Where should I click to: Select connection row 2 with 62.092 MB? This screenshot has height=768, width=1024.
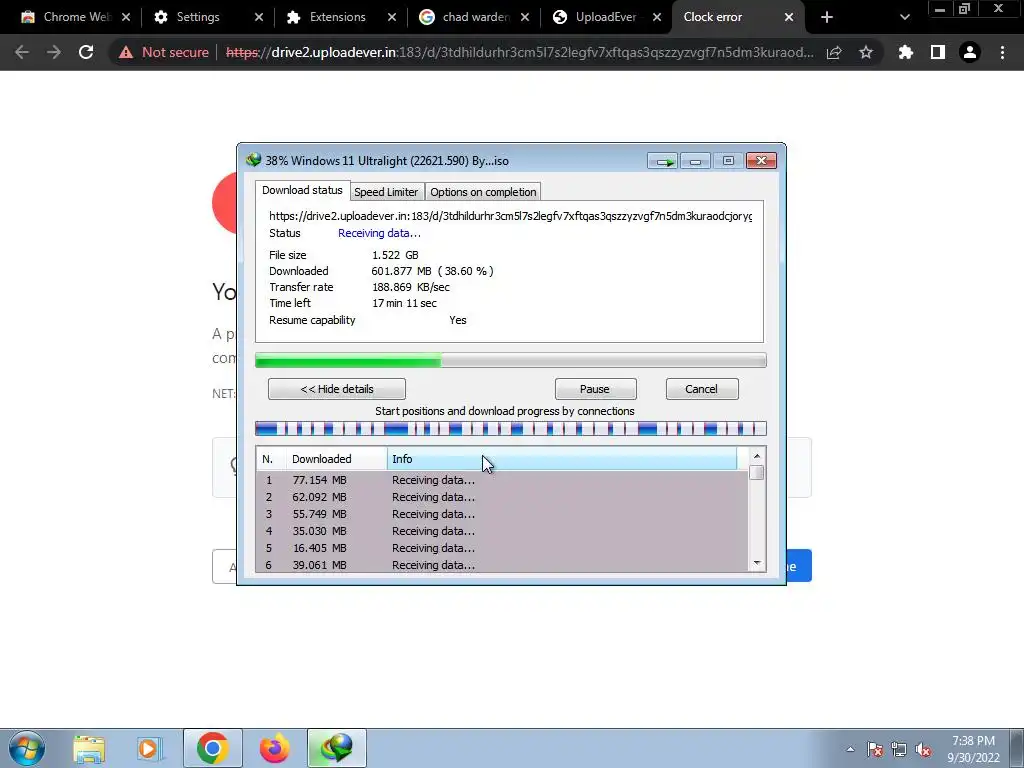502,497
